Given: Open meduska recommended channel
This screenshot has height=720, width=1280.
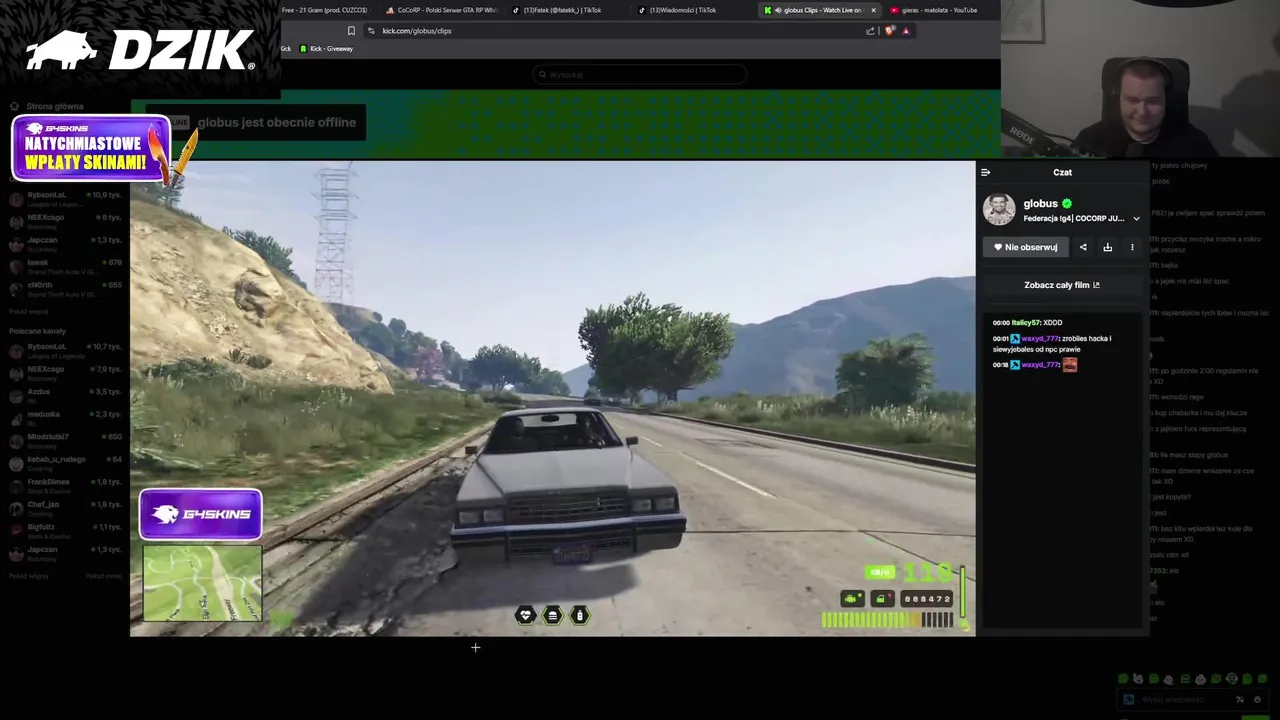Looking at the screenshot, I should (65, 417).
